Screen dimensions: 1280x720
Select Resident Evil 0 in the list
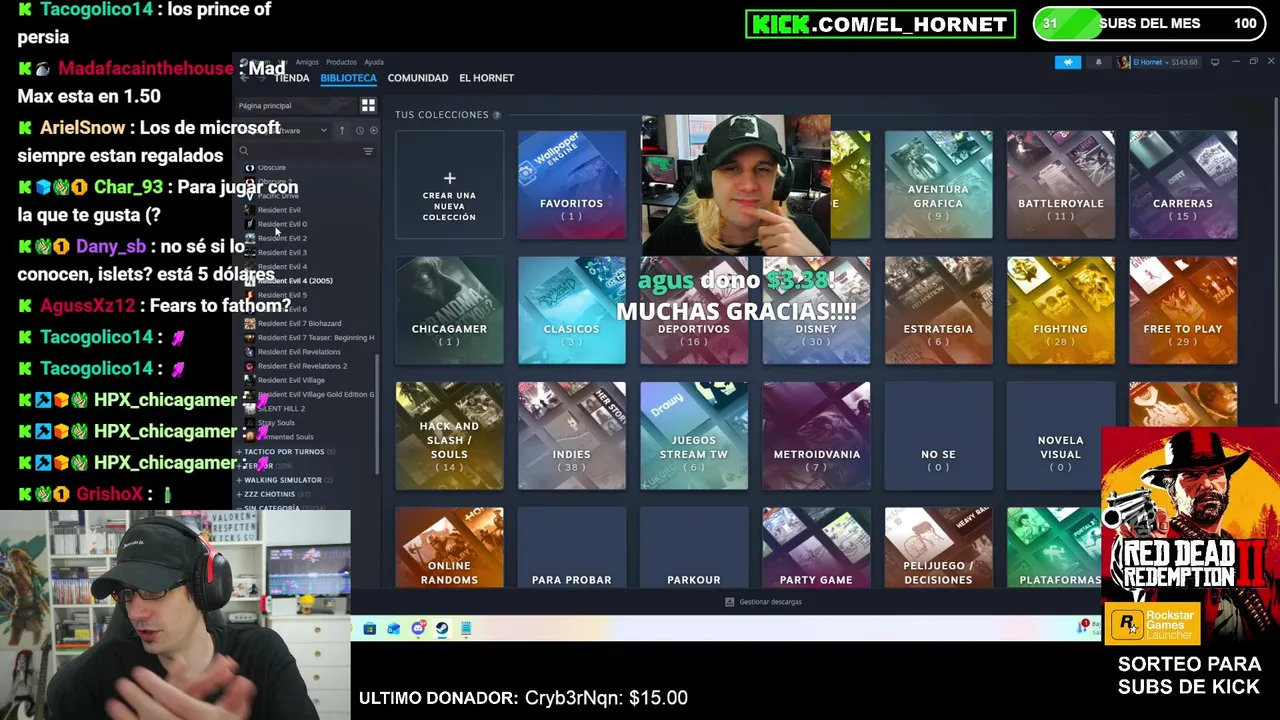pos(282,224)
